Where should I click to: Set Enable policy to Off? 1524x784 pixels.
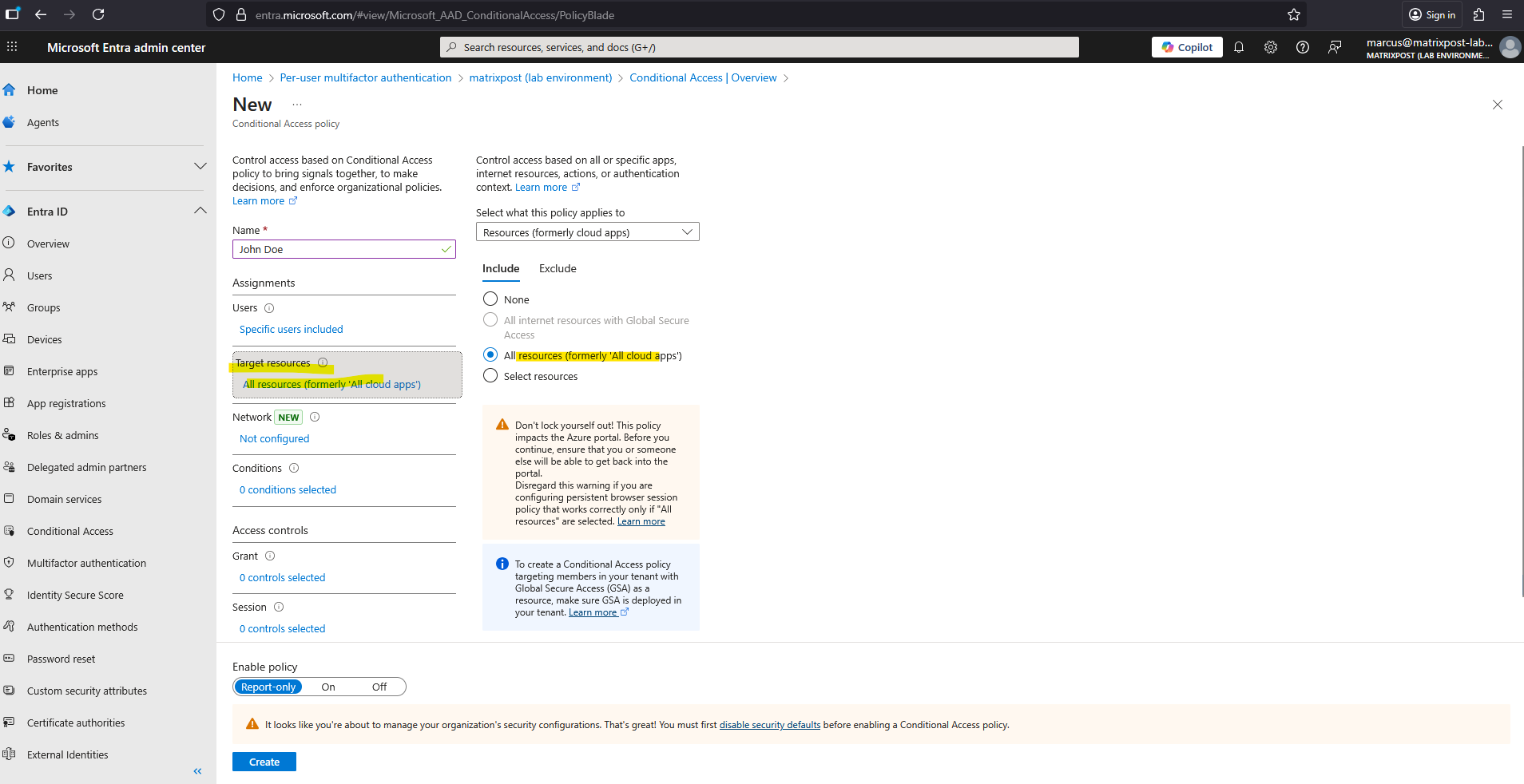(x=379, y=687)
